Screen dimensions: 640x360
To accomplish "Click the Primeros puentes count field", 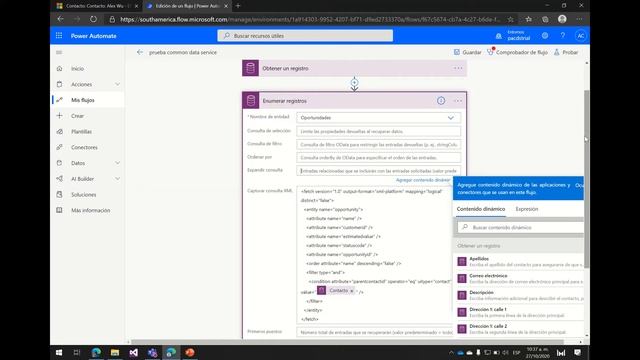I will coord(375,332).
